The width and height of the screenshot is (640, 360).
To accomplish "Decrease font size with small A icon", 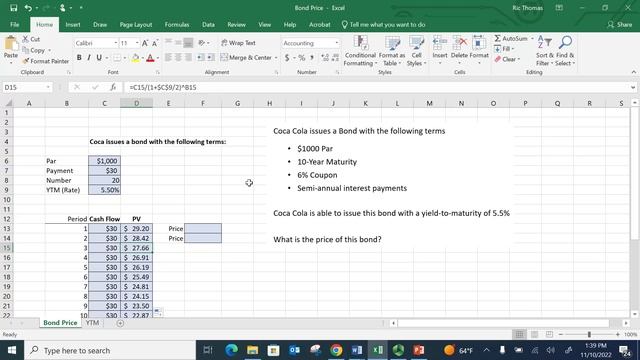I will (155, 43).
